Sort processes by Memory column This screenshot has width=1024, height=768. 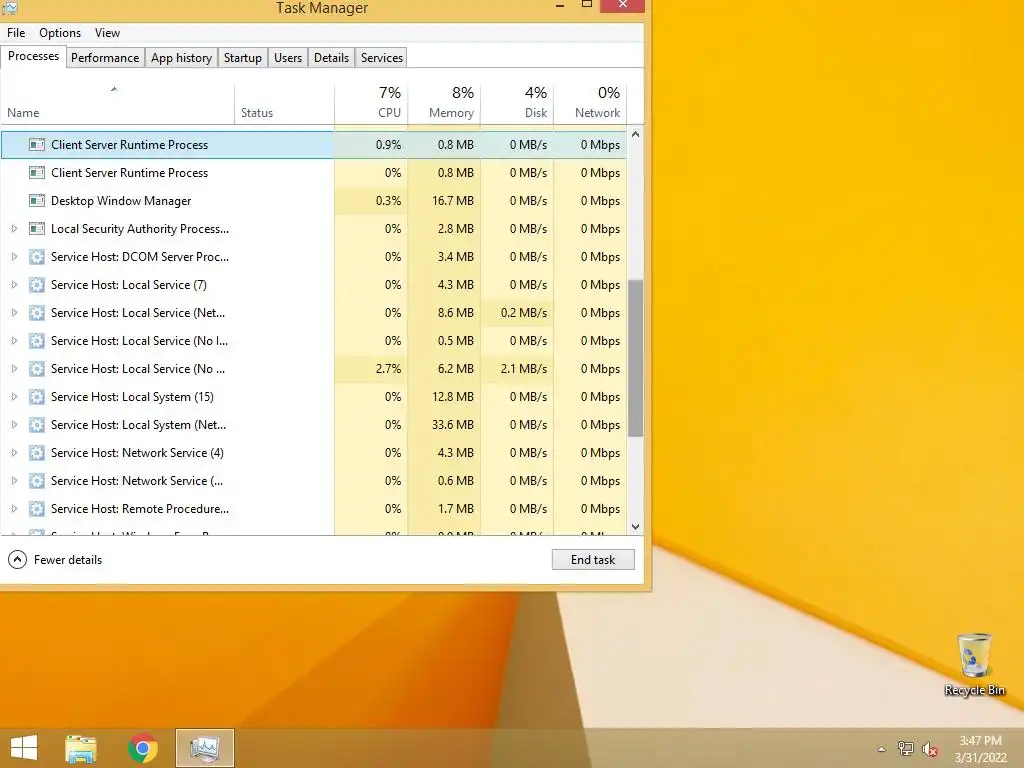click(x=444, y=103)
